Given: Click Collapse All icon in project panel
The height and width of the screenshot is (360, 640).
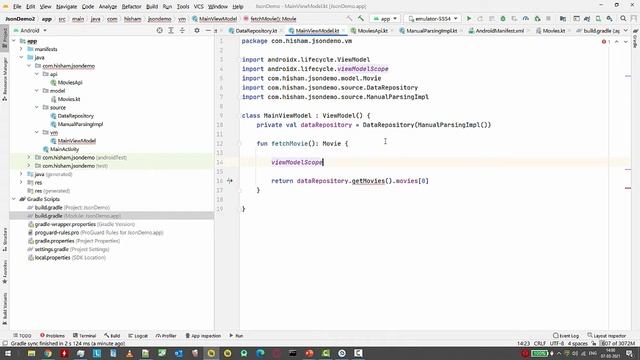Looking at the screenshot, I should click(x=182, y=31).
